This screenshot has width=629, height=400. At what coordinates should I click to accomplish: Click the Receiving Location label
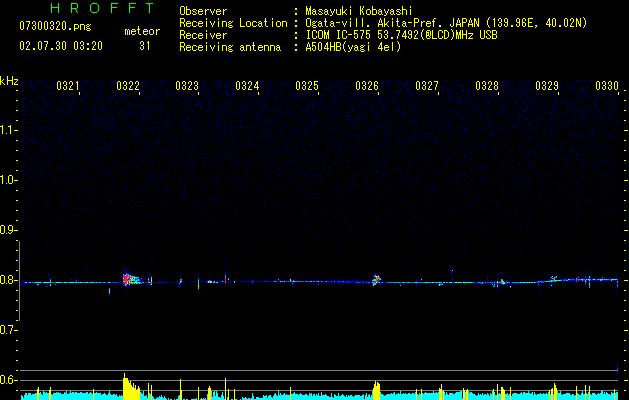tap(233, 23)
